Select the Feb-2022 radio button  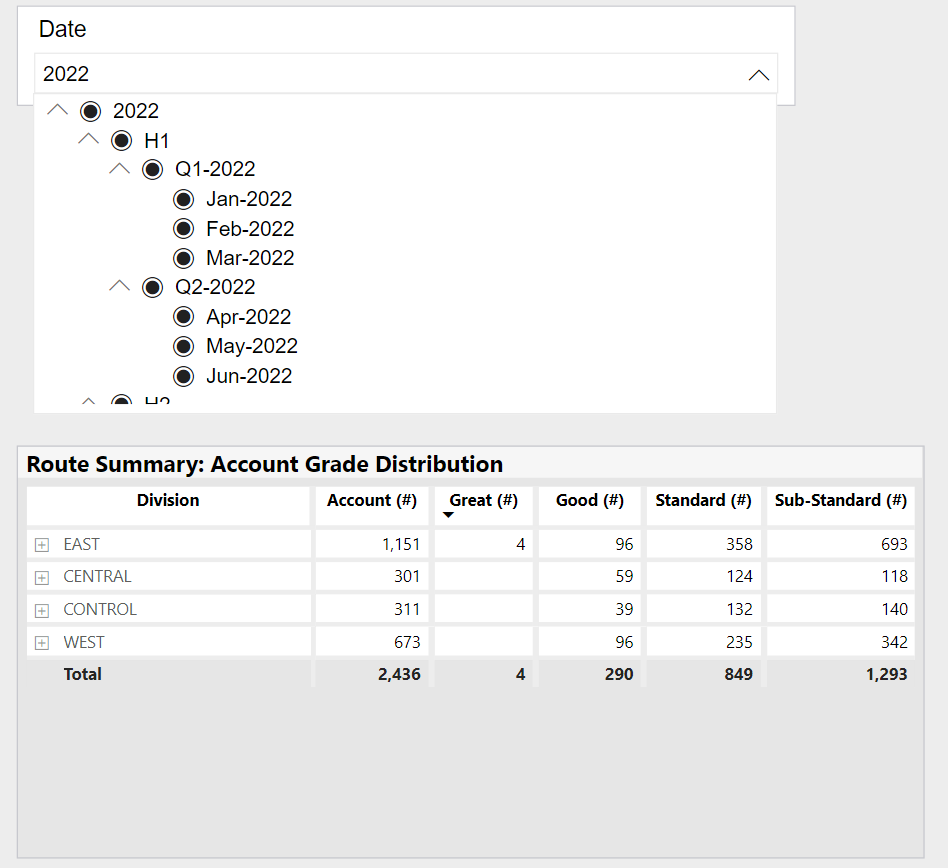pyautogui.click(x=183, y=228)
